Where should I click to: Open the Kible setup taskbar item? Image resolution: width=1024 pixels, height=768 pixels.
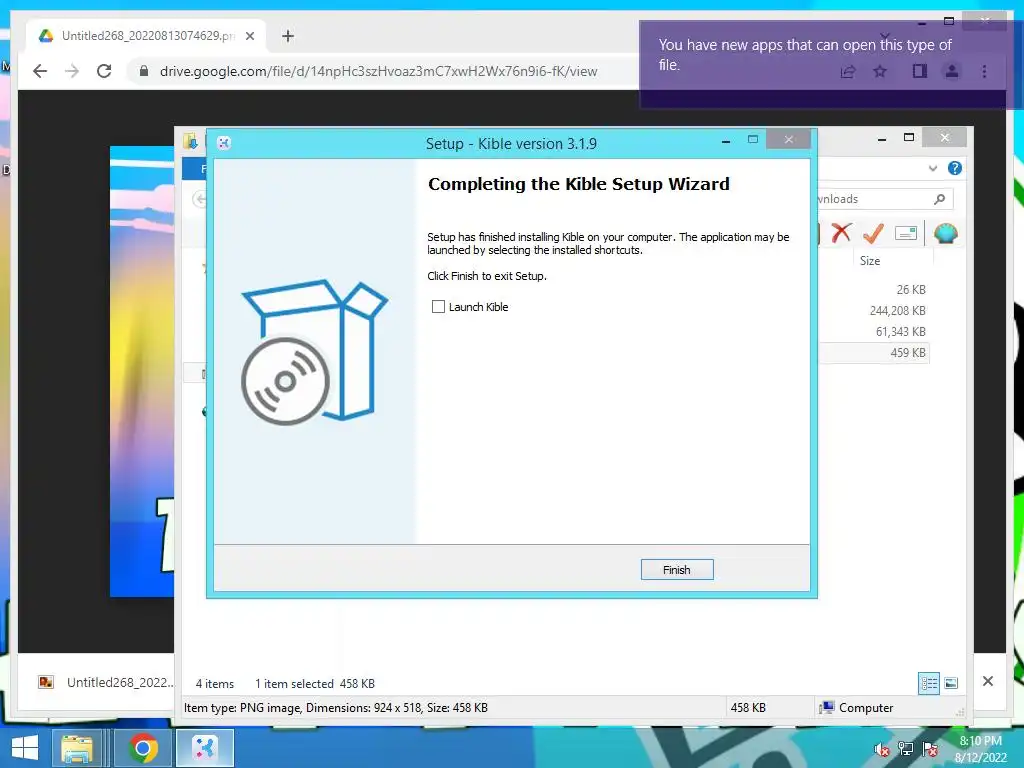204,748
